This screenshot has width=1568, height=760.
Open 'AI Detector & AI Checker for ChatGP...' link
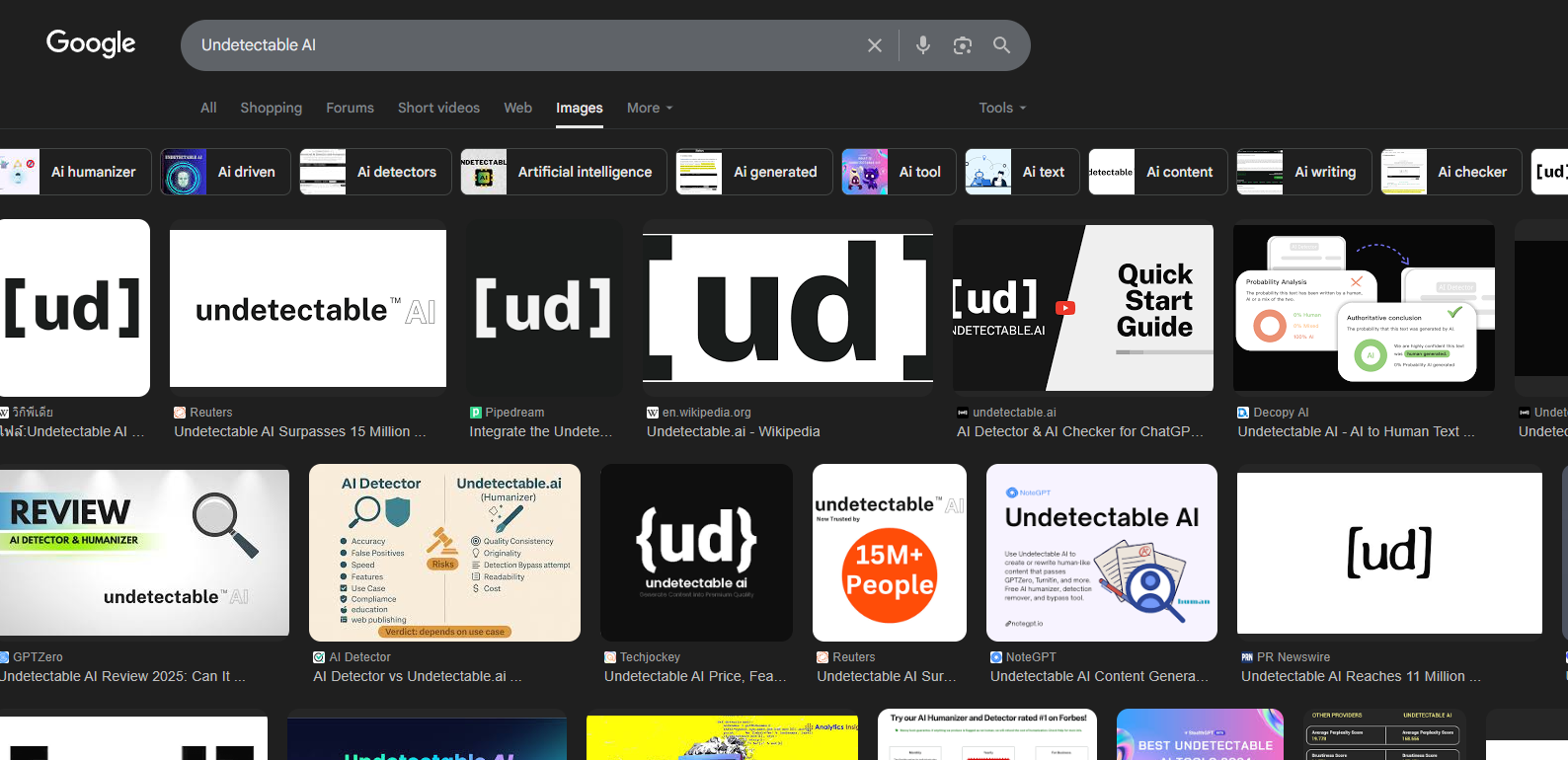click(x=1080, y=431)
